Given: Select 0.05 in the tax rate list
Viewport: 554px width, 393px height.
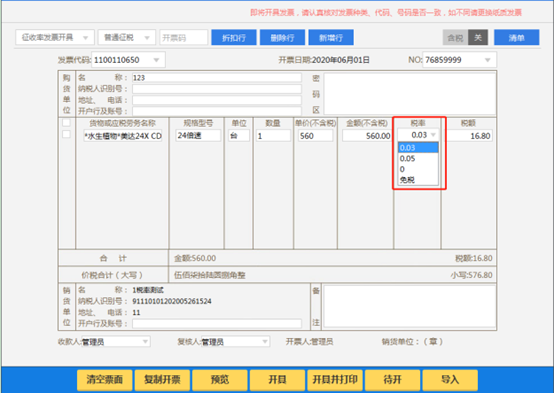Looking at the screenshot, I should coord(418,158).
